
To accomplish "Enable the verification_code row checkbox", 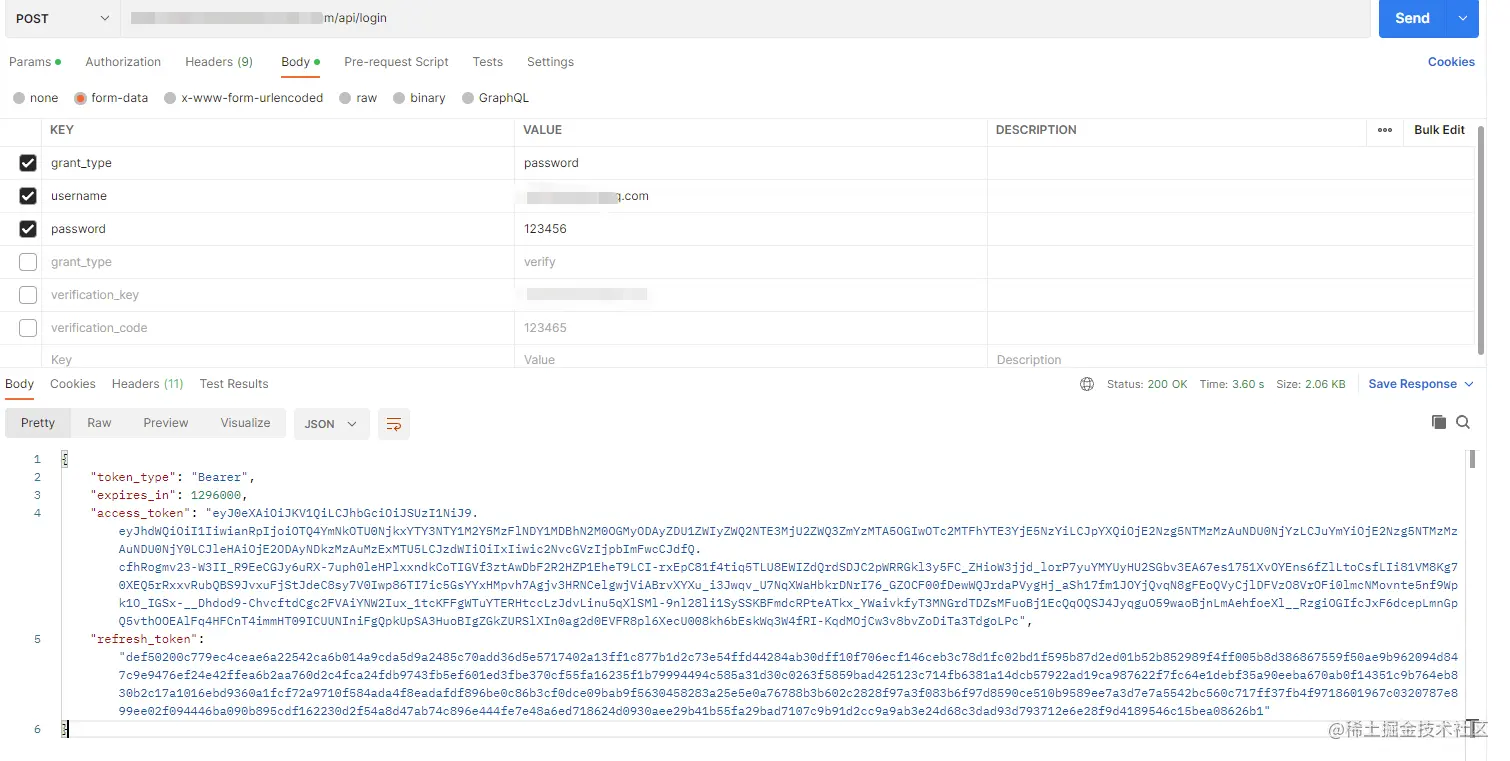I will (28, 328).
